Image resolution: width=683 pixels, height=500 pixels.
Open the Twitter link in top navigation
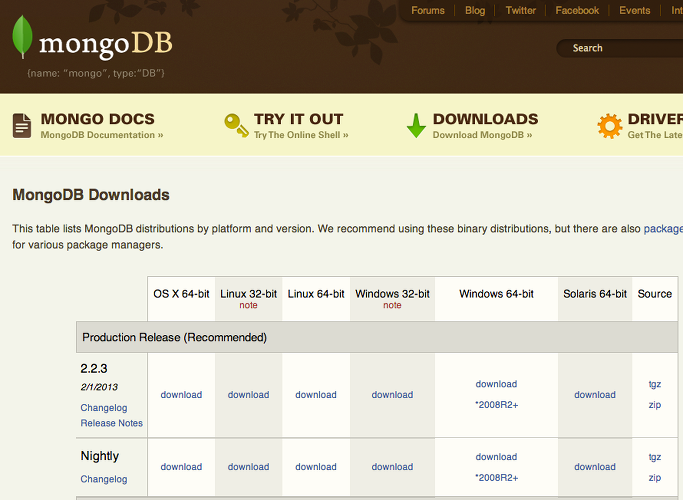[x=521, y=10]
